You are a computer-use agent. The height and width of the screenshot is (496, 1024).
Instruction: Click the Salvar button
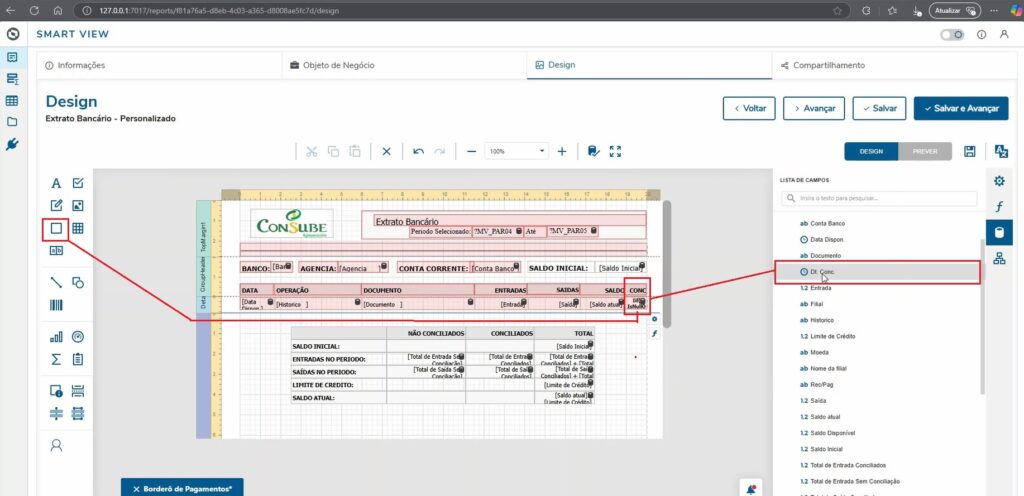coord(879,108)
